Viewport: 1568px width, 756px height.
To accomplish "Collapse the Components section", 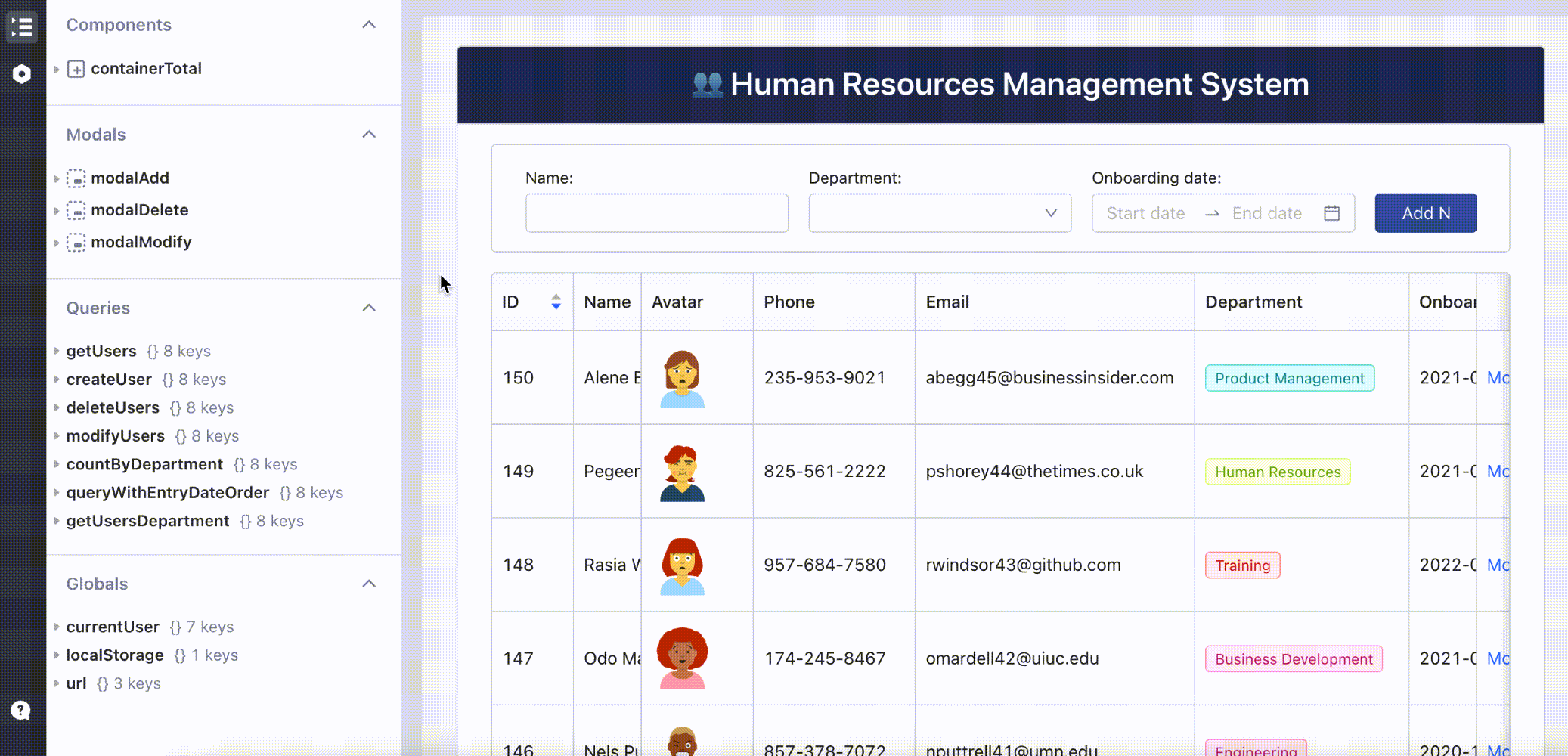I will pyautogui.click(x=369, y=25).
